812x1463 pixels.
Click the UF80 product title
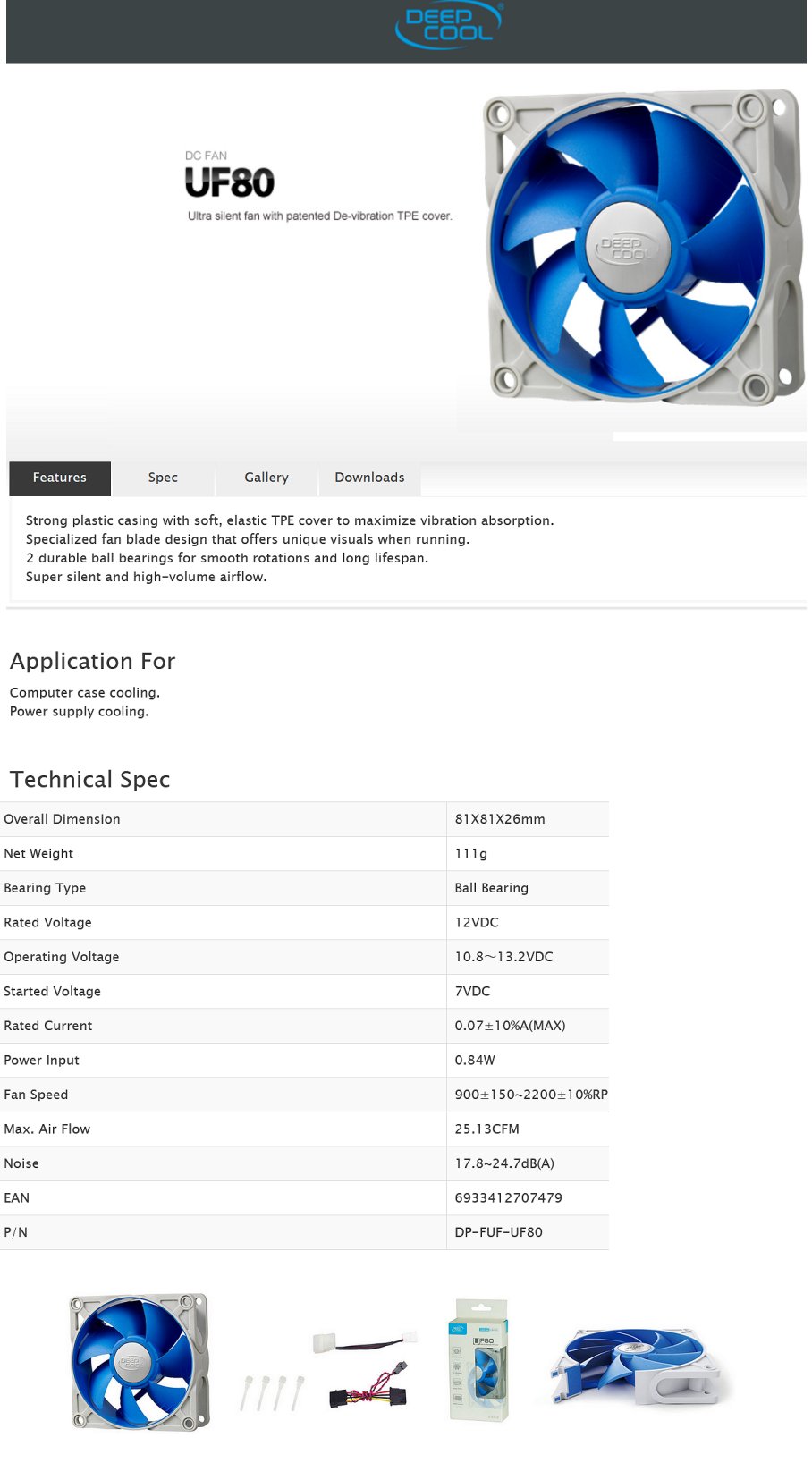point(230,183)
